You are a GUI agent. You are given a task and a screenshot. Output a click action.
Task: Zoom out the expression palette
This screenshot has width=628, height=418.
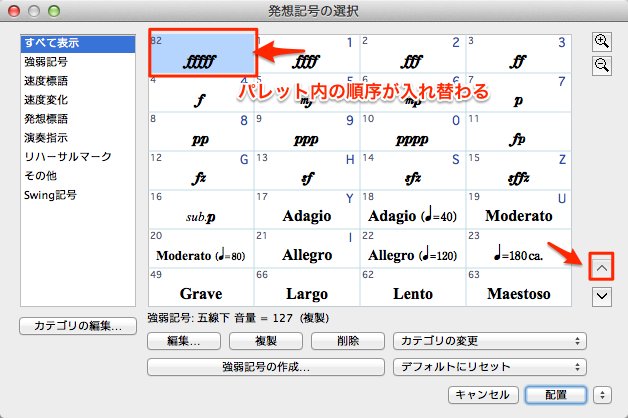[602, 66]
